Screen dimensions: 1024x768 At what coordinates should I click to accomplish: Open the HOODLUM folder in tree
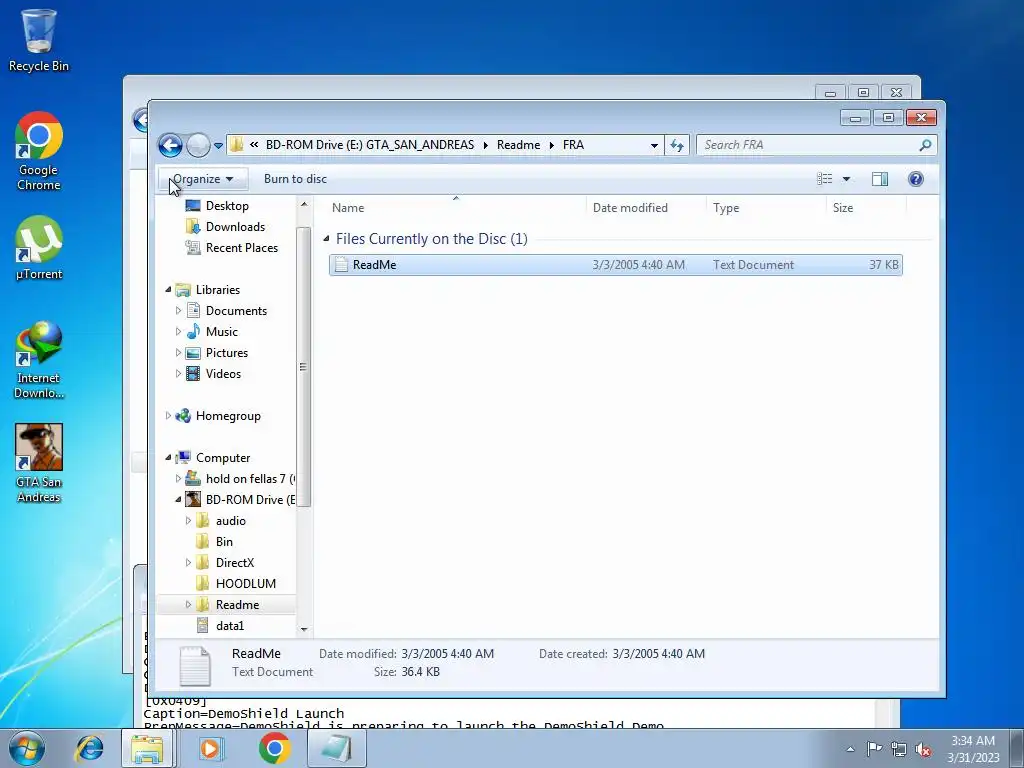click(x=245, y=584)
